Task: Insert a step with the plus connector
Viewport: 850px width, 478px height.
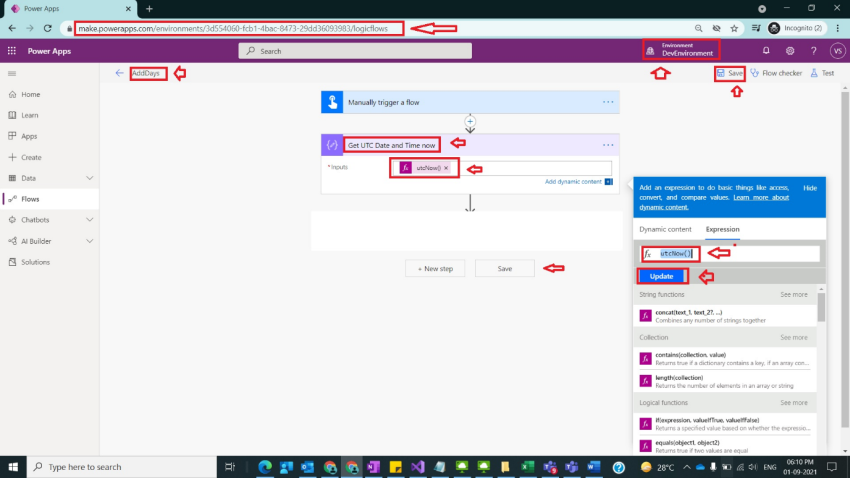Action: 470,121
